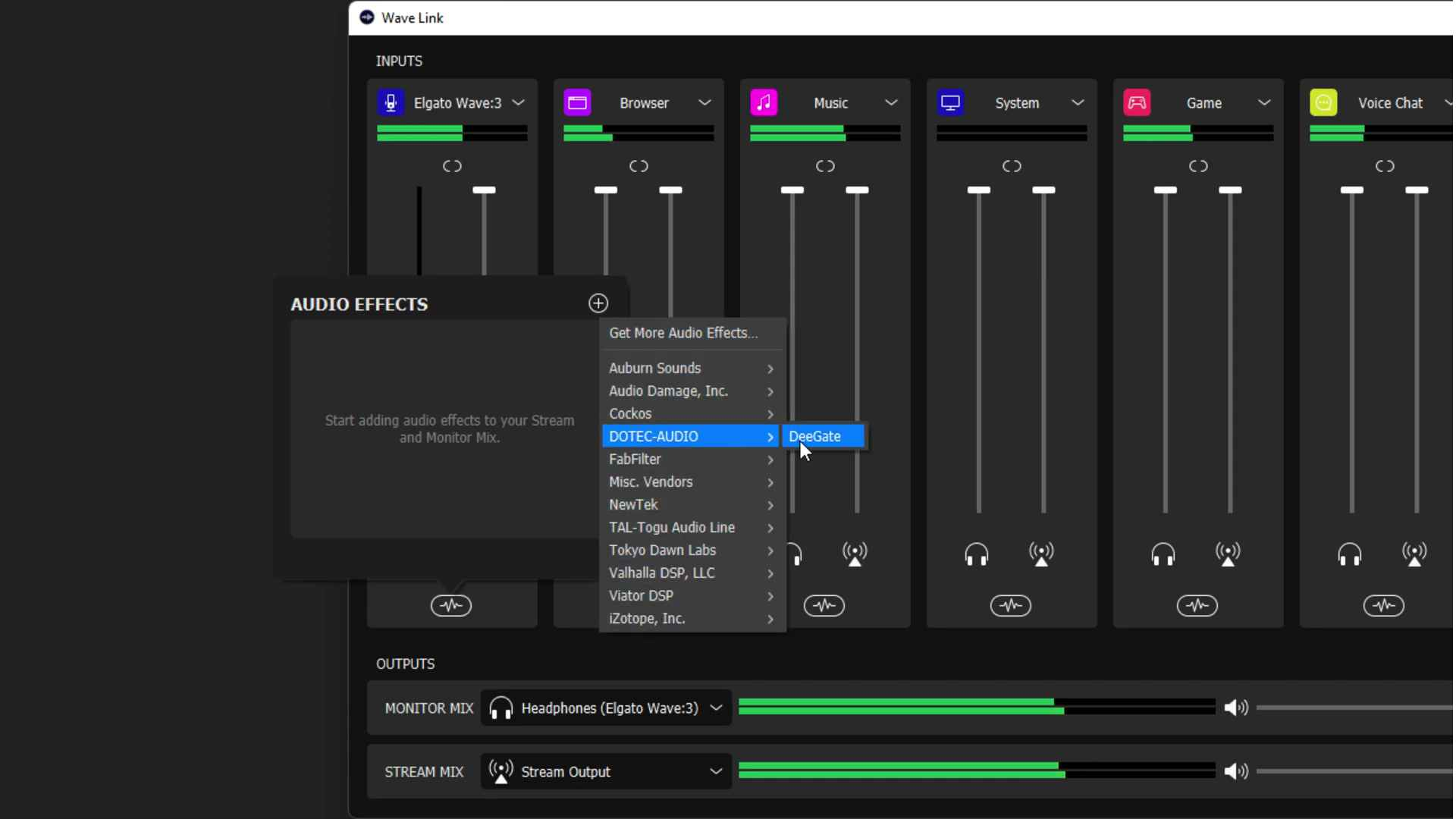
Task: Mute Voice Chat in monitor mix headphones
Action: pos(1350,554)
